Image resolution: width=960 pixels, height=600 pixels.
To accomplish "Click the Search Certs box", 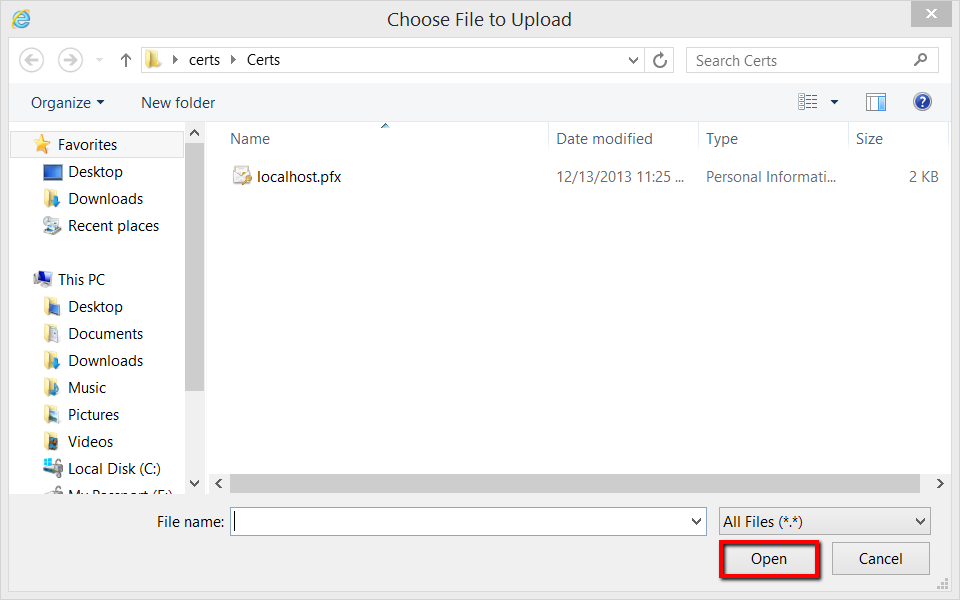I will point(800,60).
